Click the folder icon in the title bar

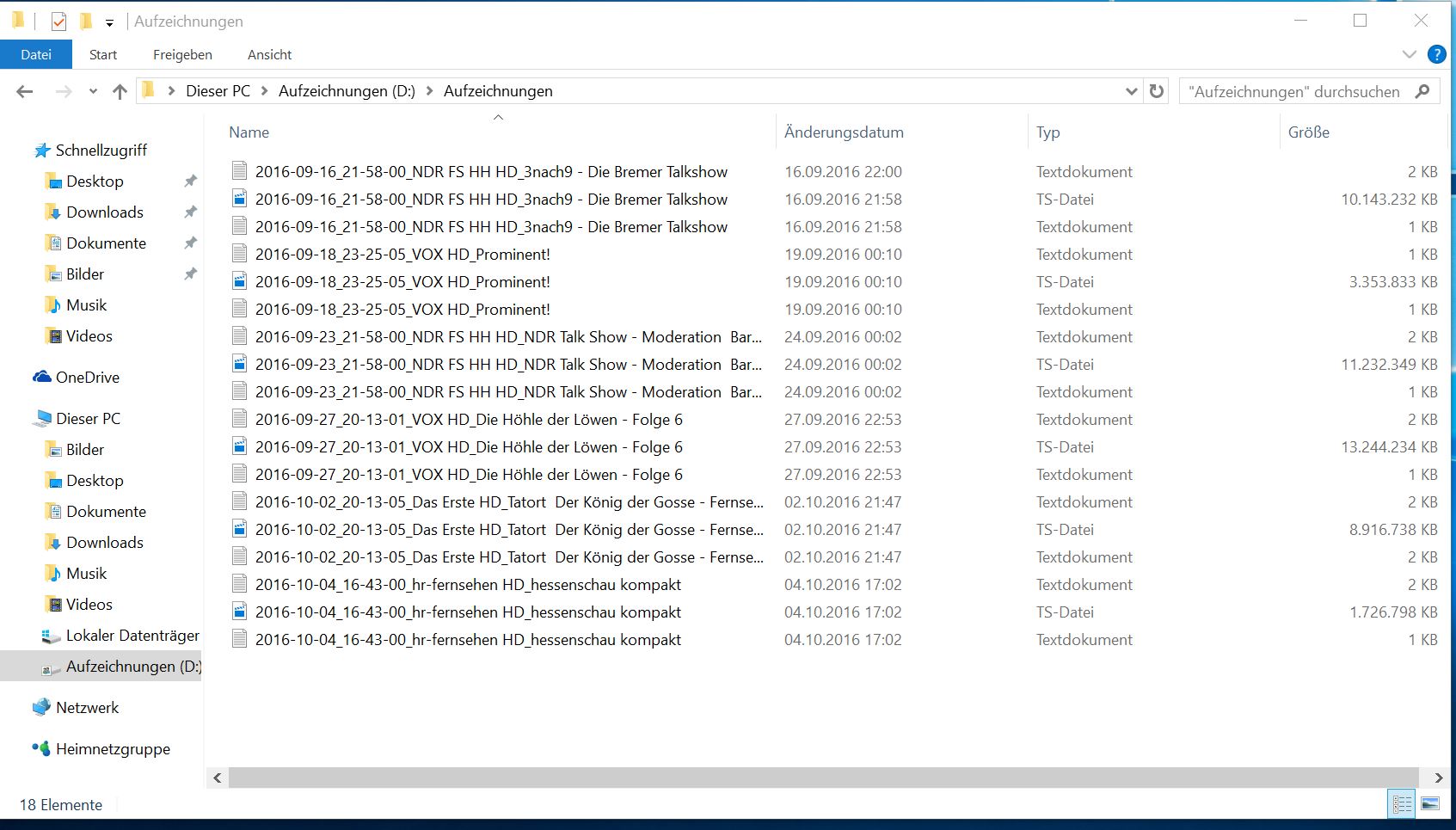[x=18, y=21]
